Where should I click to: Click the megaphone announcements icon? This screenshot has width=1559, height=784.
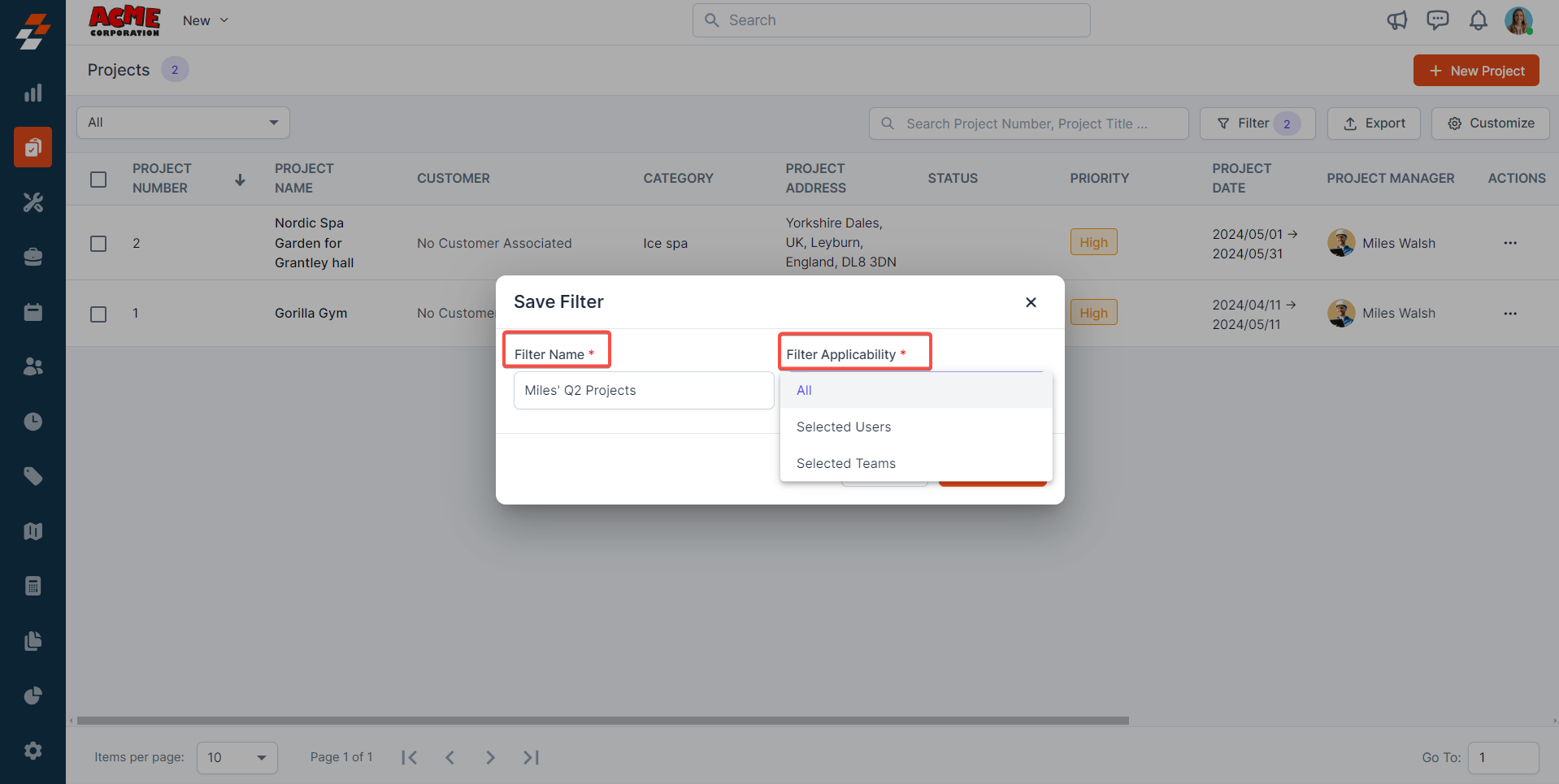coord(1396,20)
